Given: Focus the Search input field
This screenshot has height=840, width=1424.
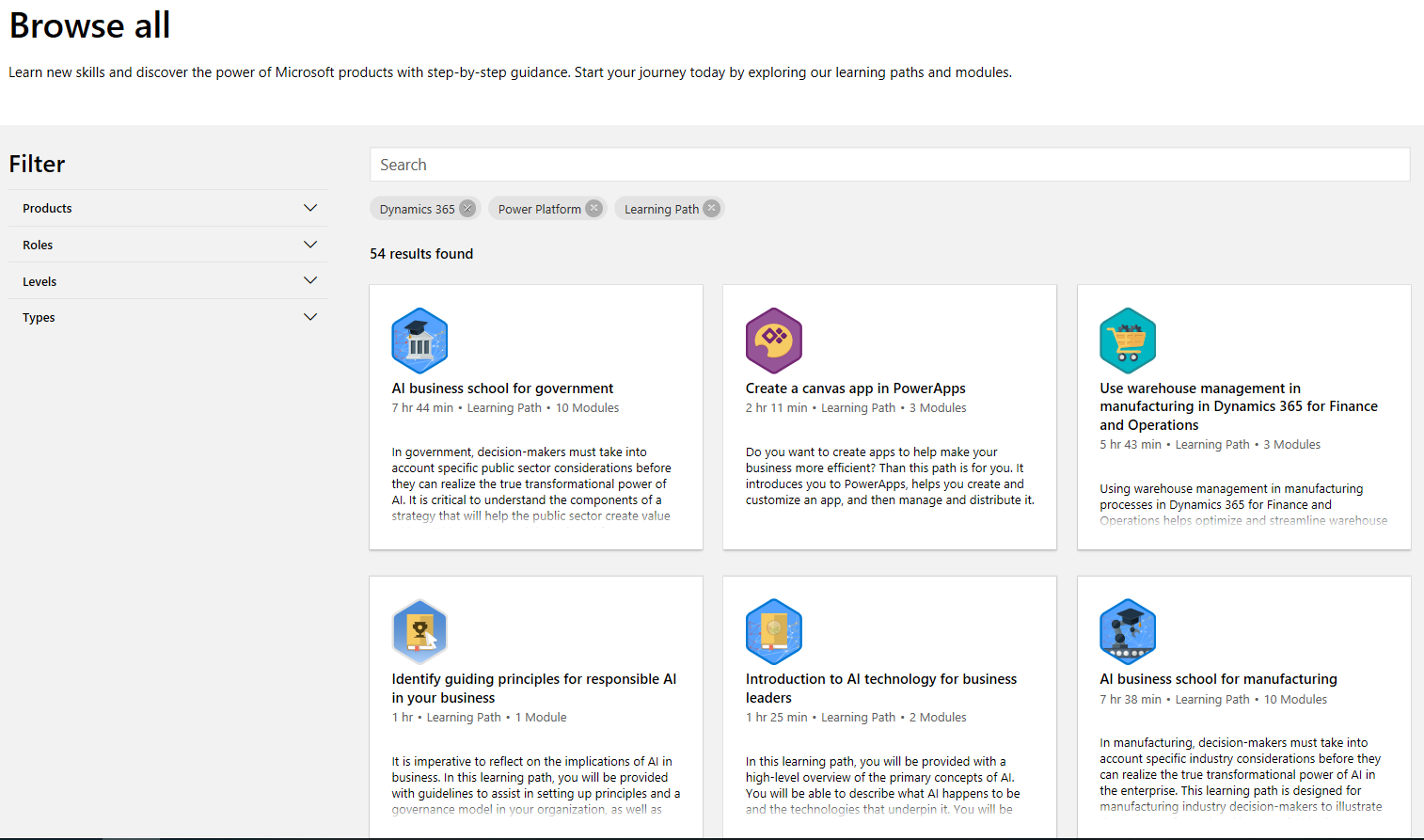Looking at the screenshot, I should tap(890, 165).
